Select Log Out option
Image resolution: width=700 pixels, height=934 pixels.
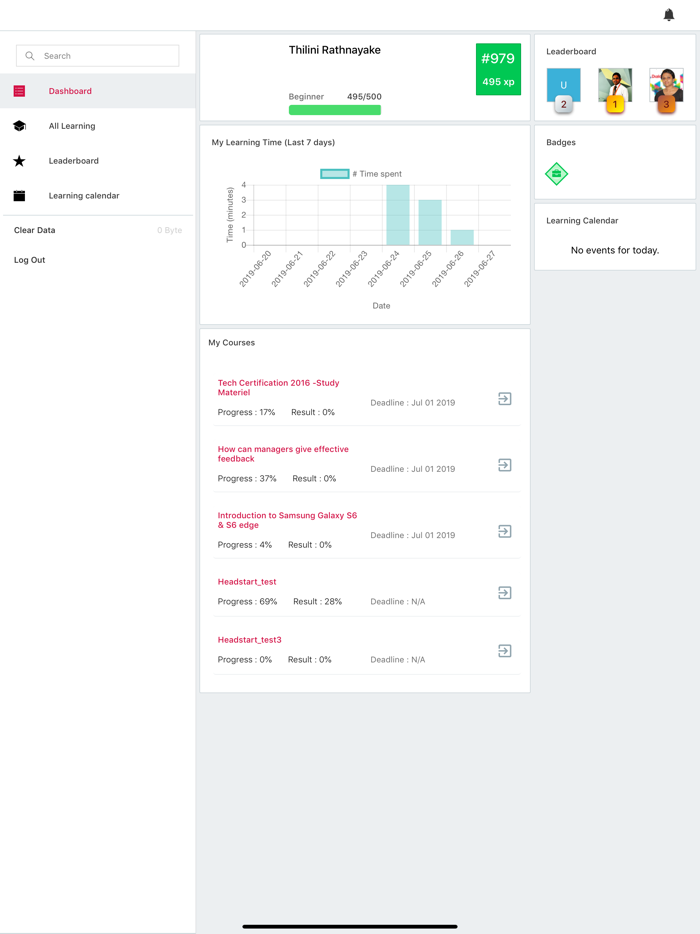coord(30,260)
